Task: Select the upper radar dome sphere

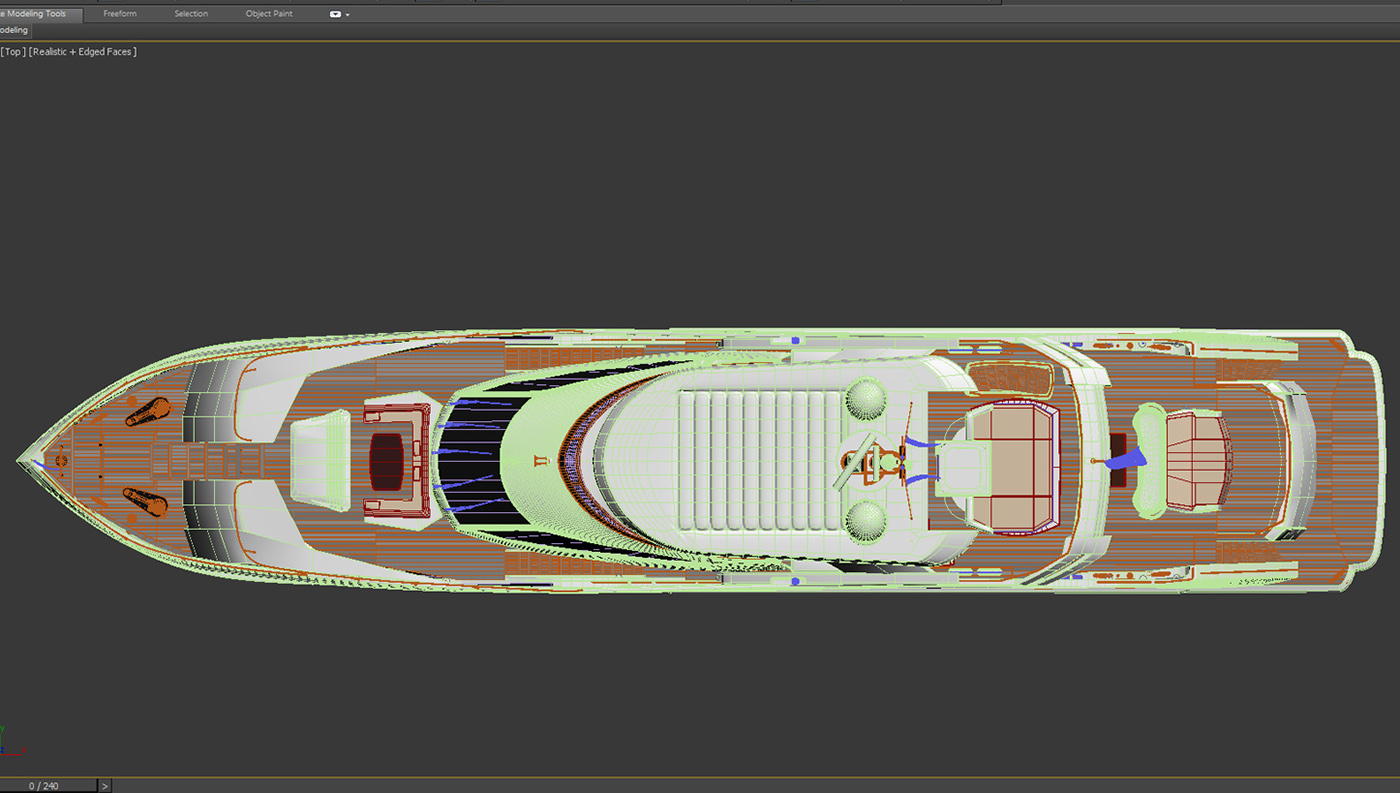Action: (866, 397)
